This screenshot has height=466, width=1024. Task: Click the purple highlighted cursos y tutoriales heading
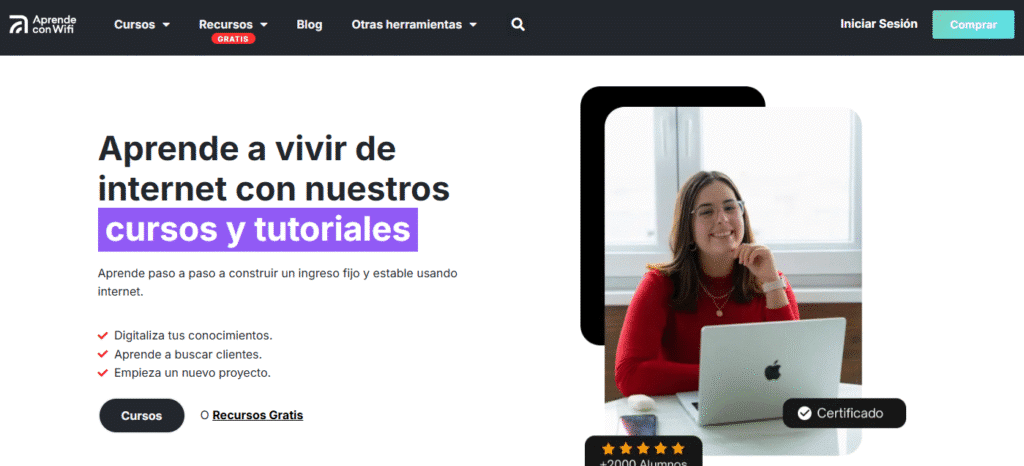point(258,230)
